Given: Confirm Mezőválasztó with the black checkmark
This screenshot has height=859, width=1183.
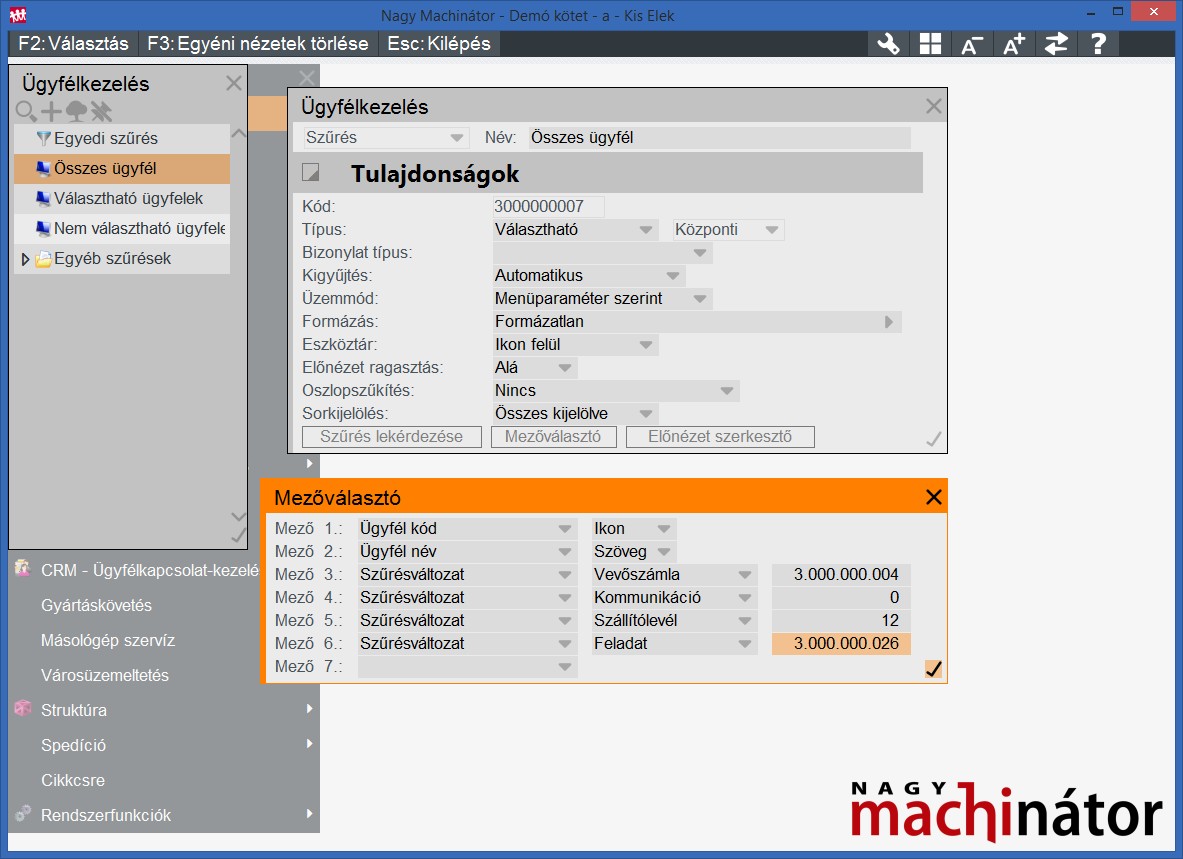Looking at the screenshot, I should click(933, 669).
